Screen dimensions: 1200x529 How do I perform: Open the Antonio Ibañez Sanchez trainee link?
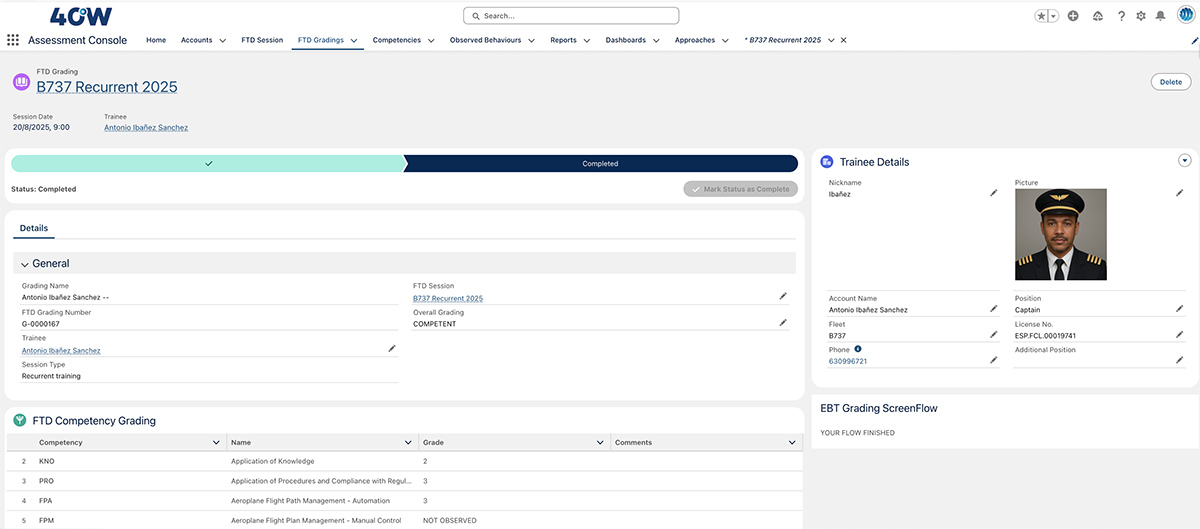click(x=146, y=128)
